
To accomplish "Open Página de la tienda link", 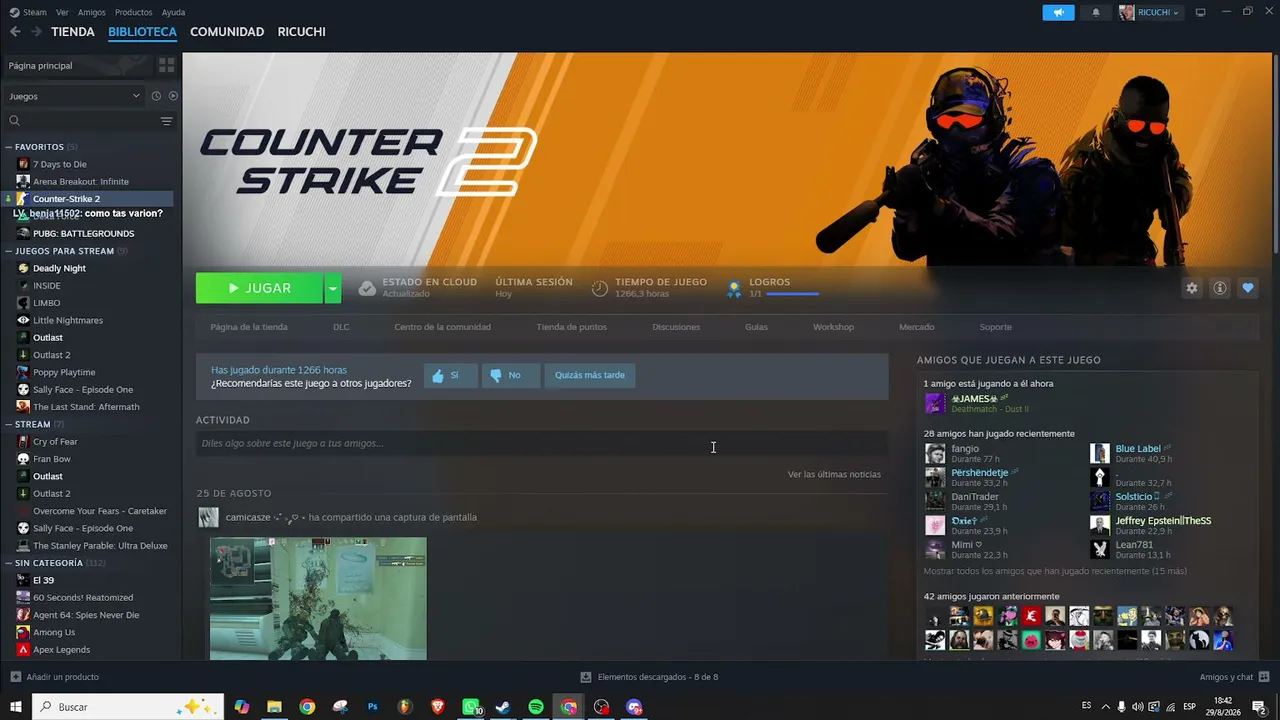I will (x=249, y=327).
